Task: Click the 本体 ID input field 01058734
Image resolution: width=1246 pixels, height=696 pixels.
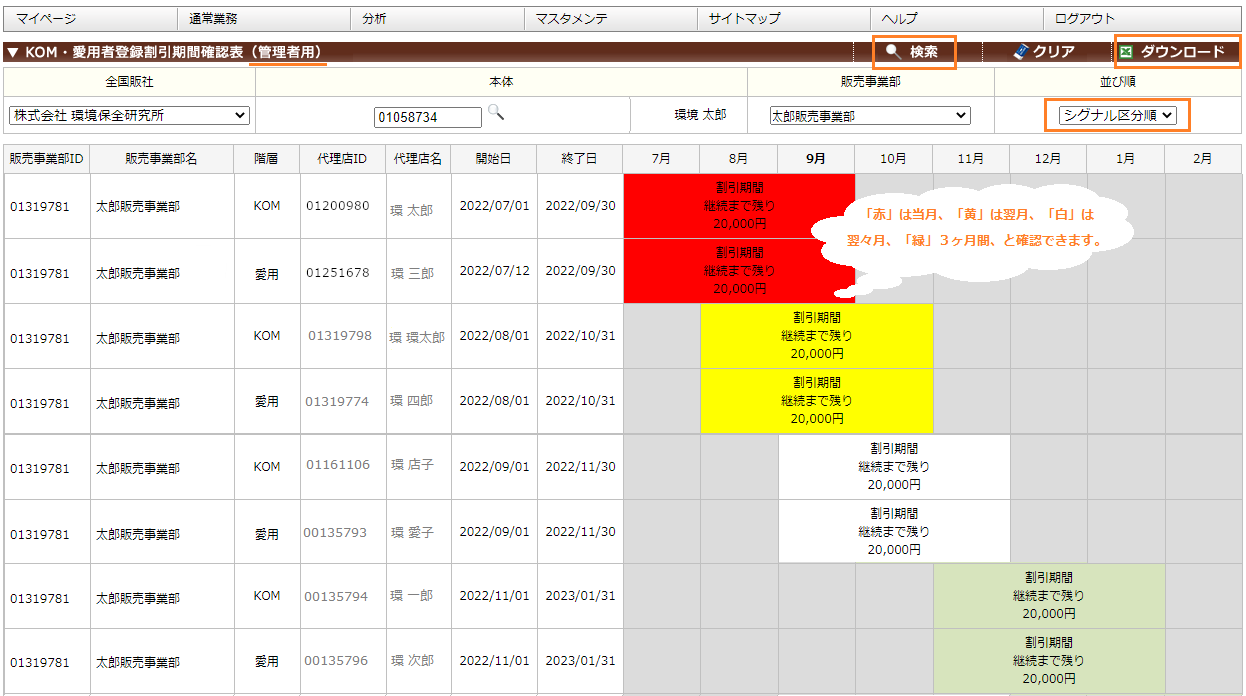Action: [x=428, y=118]
